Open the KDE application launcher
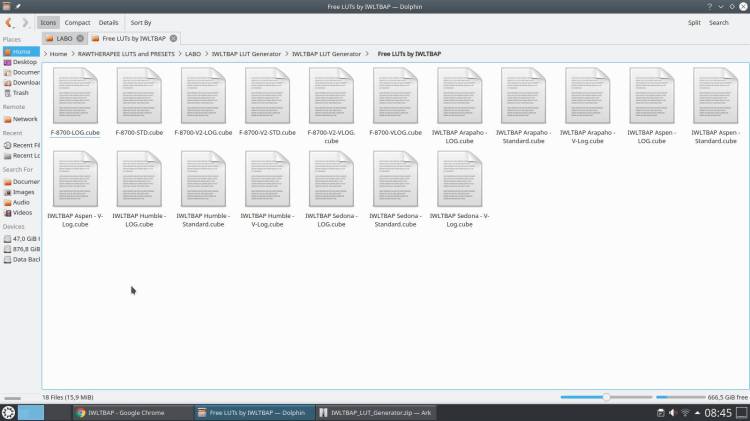The height and width of the screenshot is (421, 750). (x=8, y=412)
